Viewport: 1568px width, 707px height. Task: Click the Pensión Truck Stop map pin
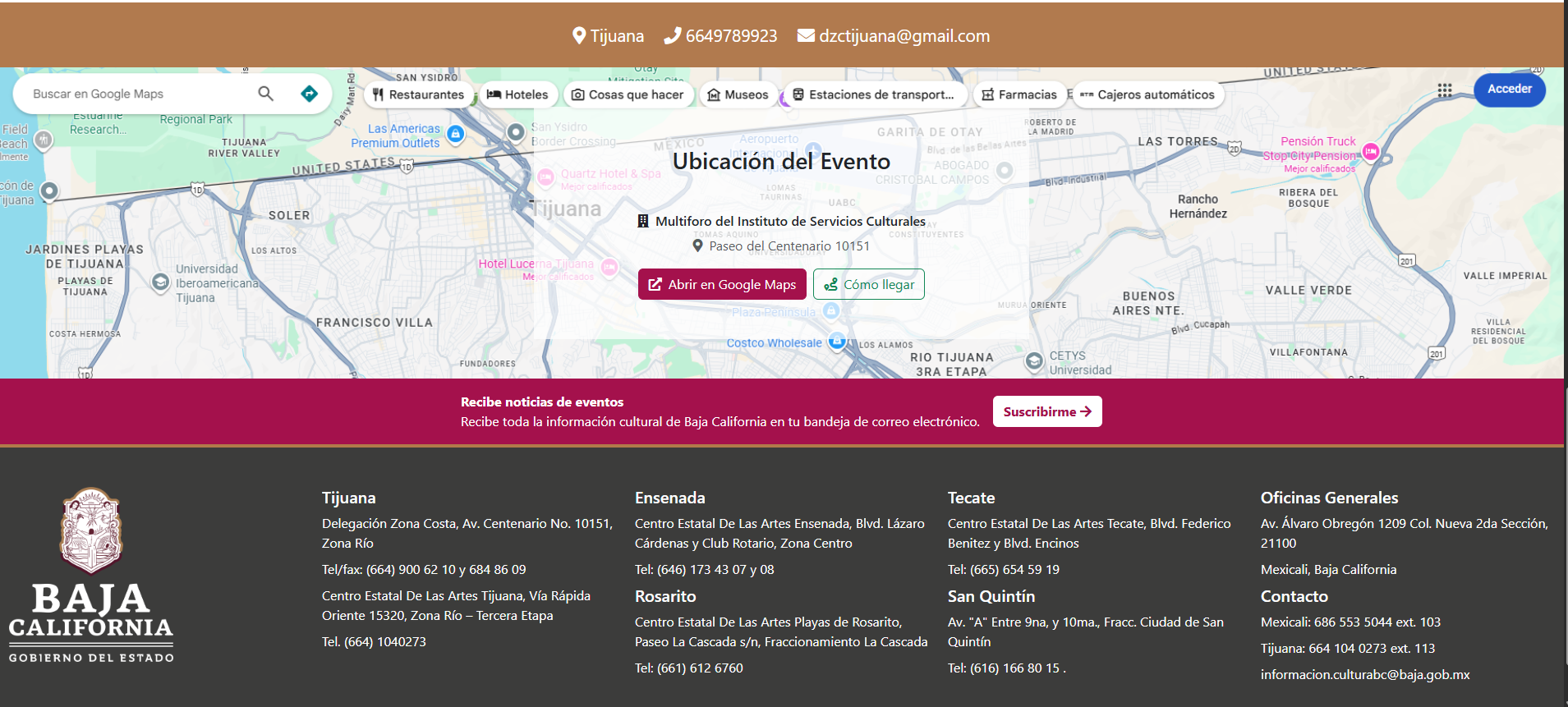click(1370, 151)
